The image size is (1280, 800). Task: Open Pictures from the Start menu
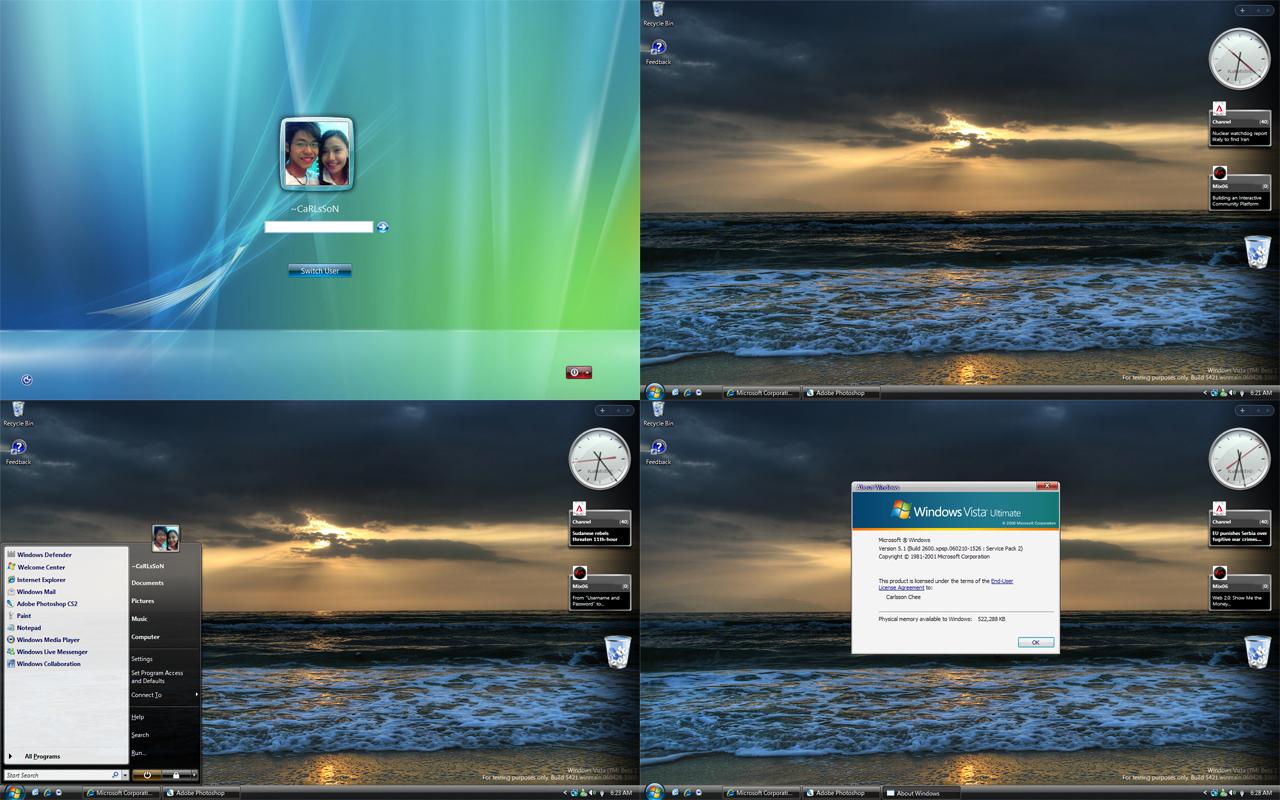coord(143,601)
